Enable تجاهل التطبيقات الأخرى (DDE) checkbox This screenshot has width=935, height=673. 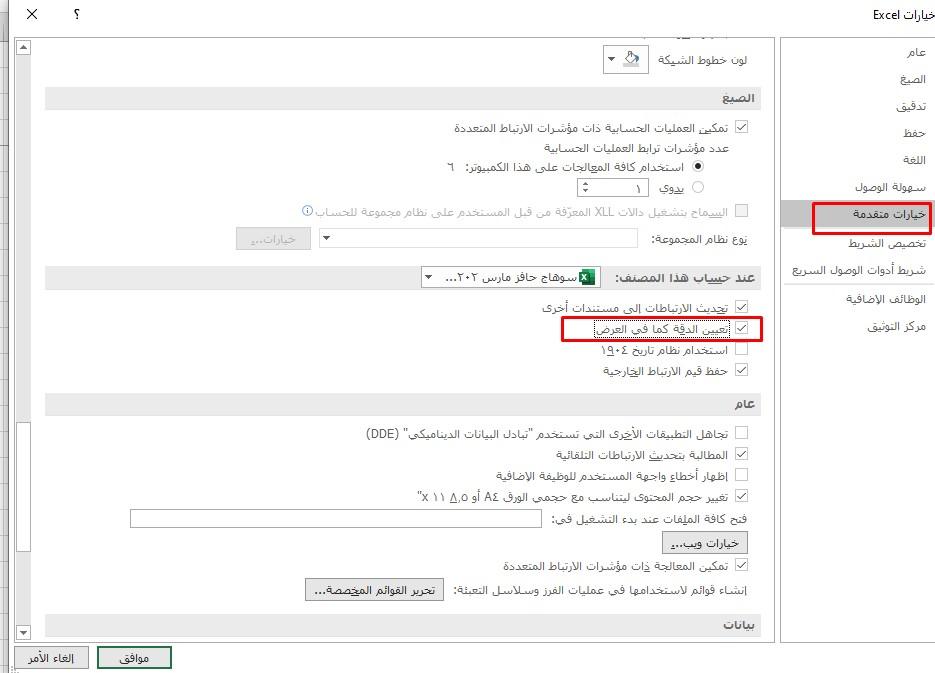pos(741,433)
